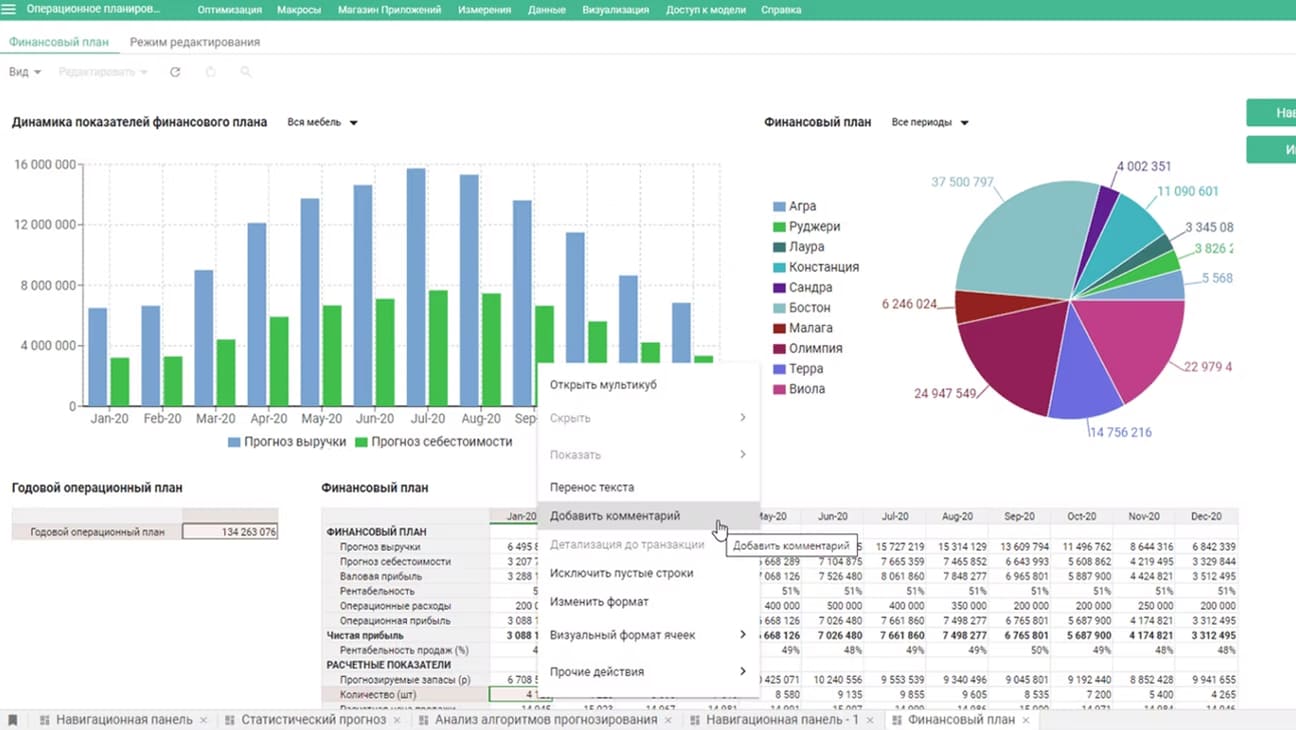Click the Бостон legend color swatch

(x=779, y=308)
